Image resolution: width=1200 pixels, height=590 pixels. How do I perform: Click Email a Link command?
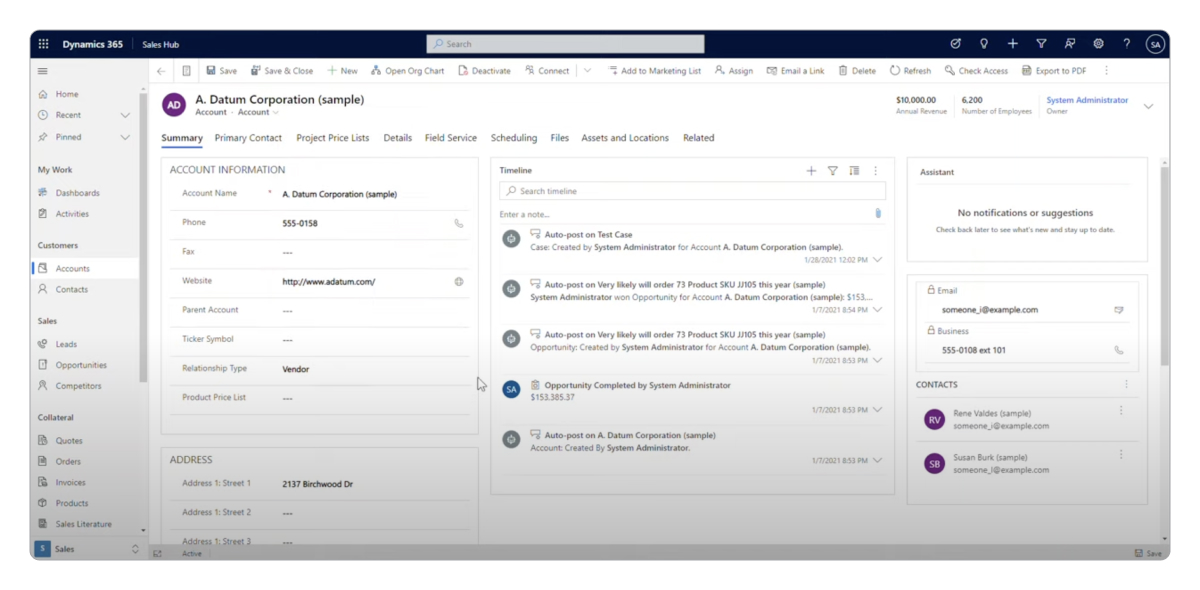(795, 71)
